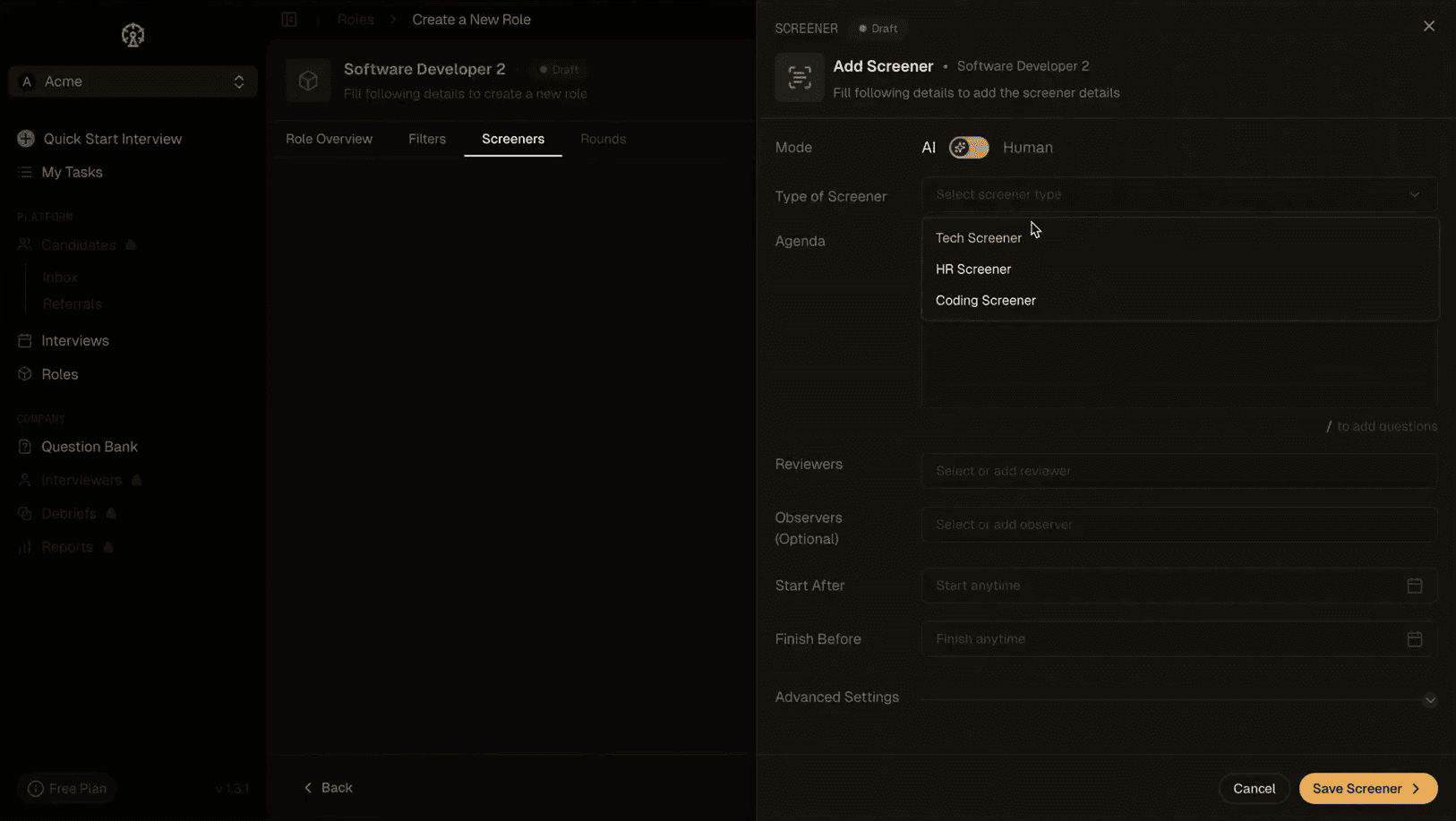Image resolution: width=1456 pixels, height=821 pixels.
Task: Click the Candidates people icon
Action: click(25, 245)
